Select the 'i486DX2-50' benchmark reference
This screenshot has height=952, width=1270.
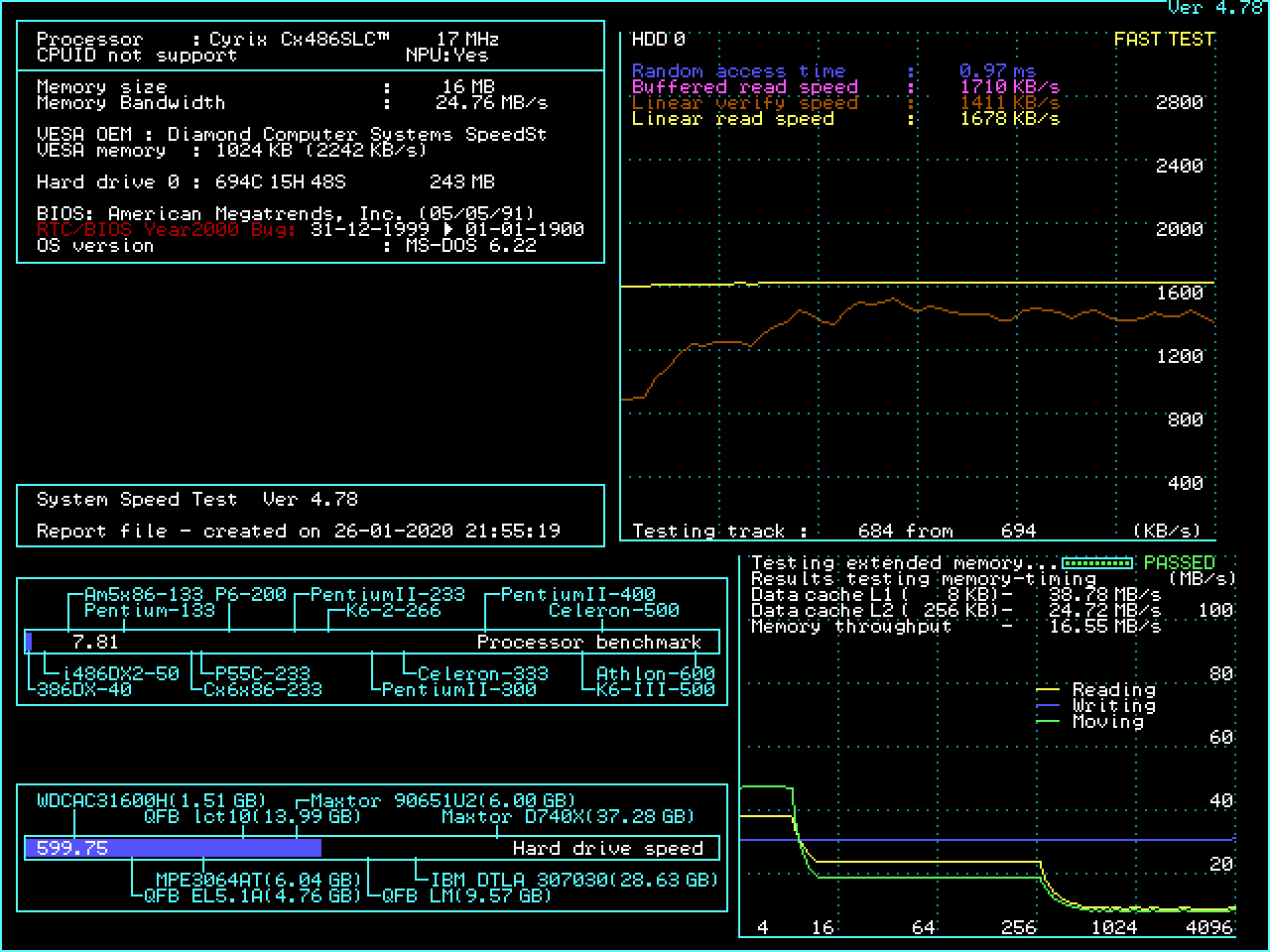click(120, 674)
